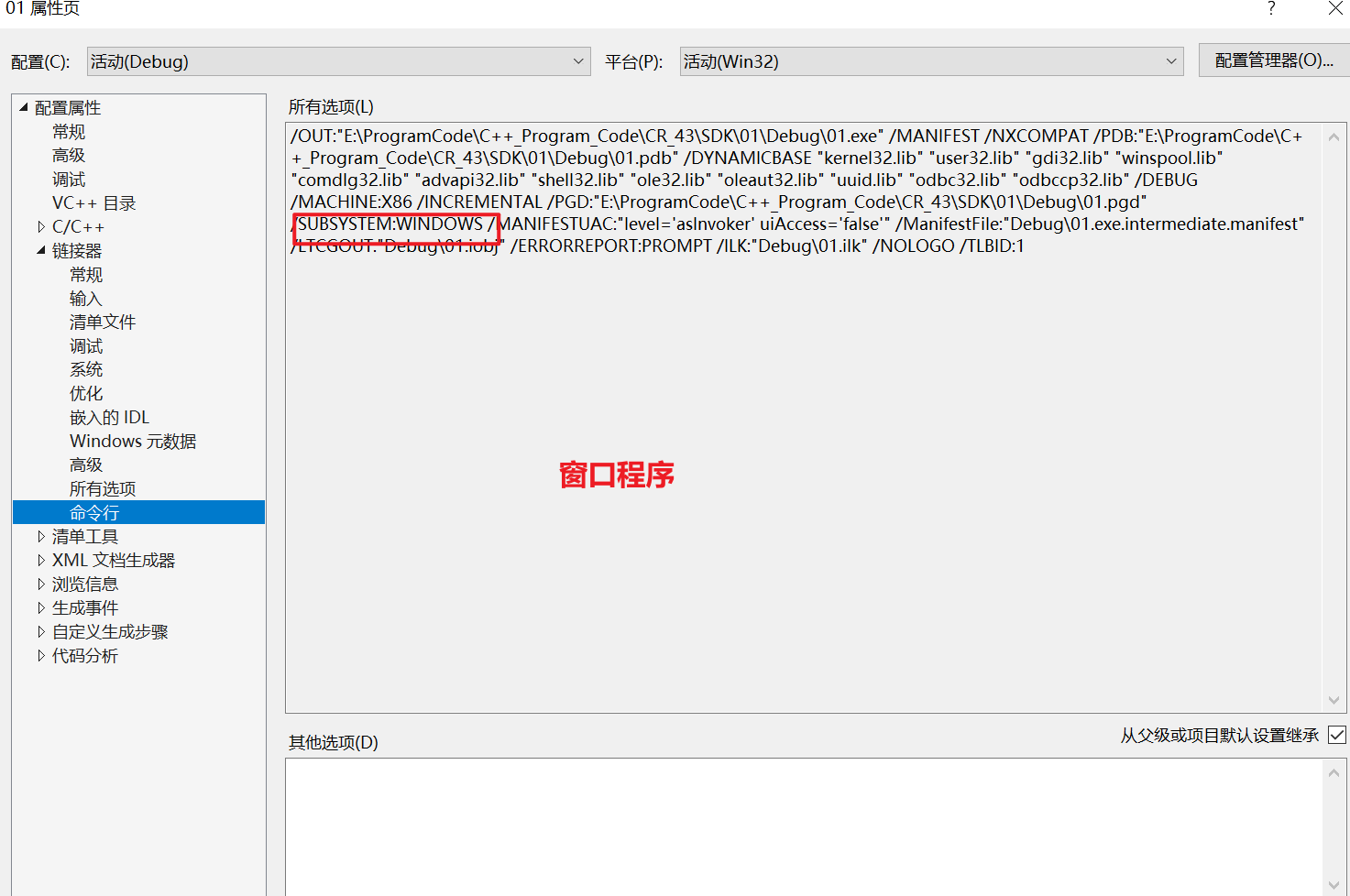Collapse the 配置属性 root node
Screen dimensions: 1350x896
pos(24,106)
